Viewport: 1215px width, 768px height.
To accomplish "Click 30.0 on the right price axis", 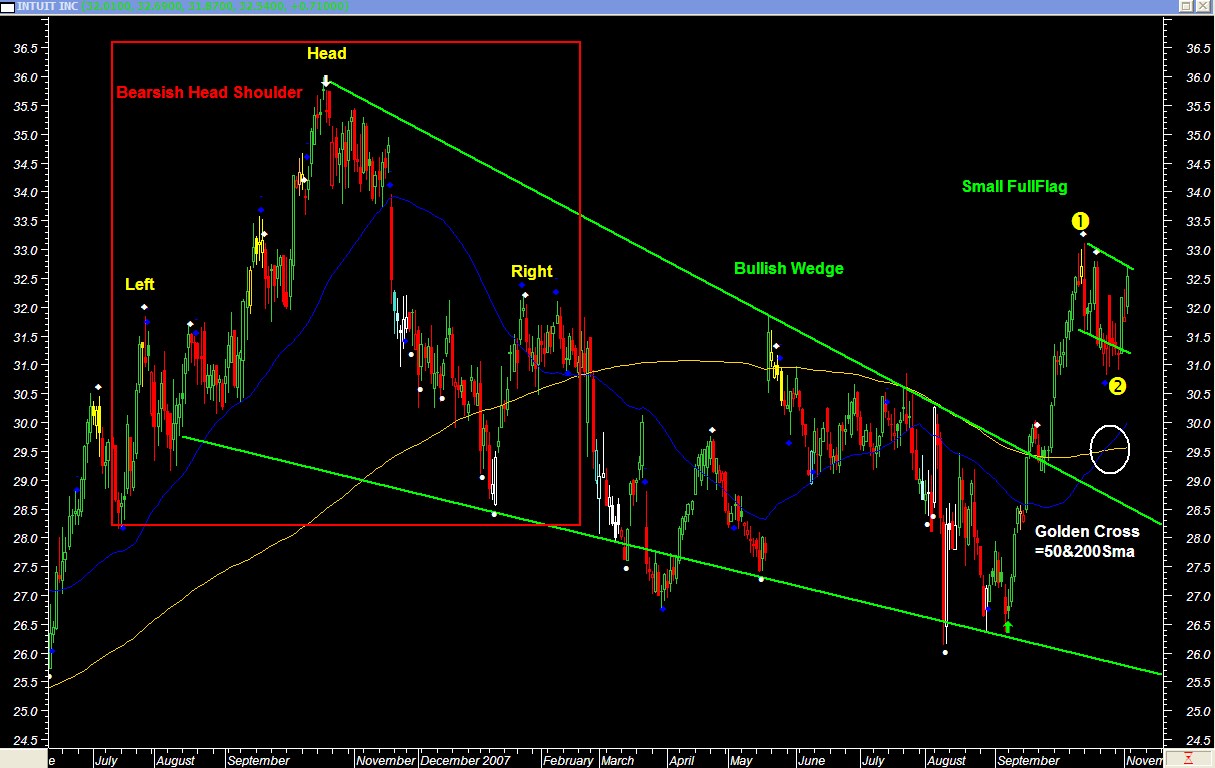I will tap(1198, 423).
